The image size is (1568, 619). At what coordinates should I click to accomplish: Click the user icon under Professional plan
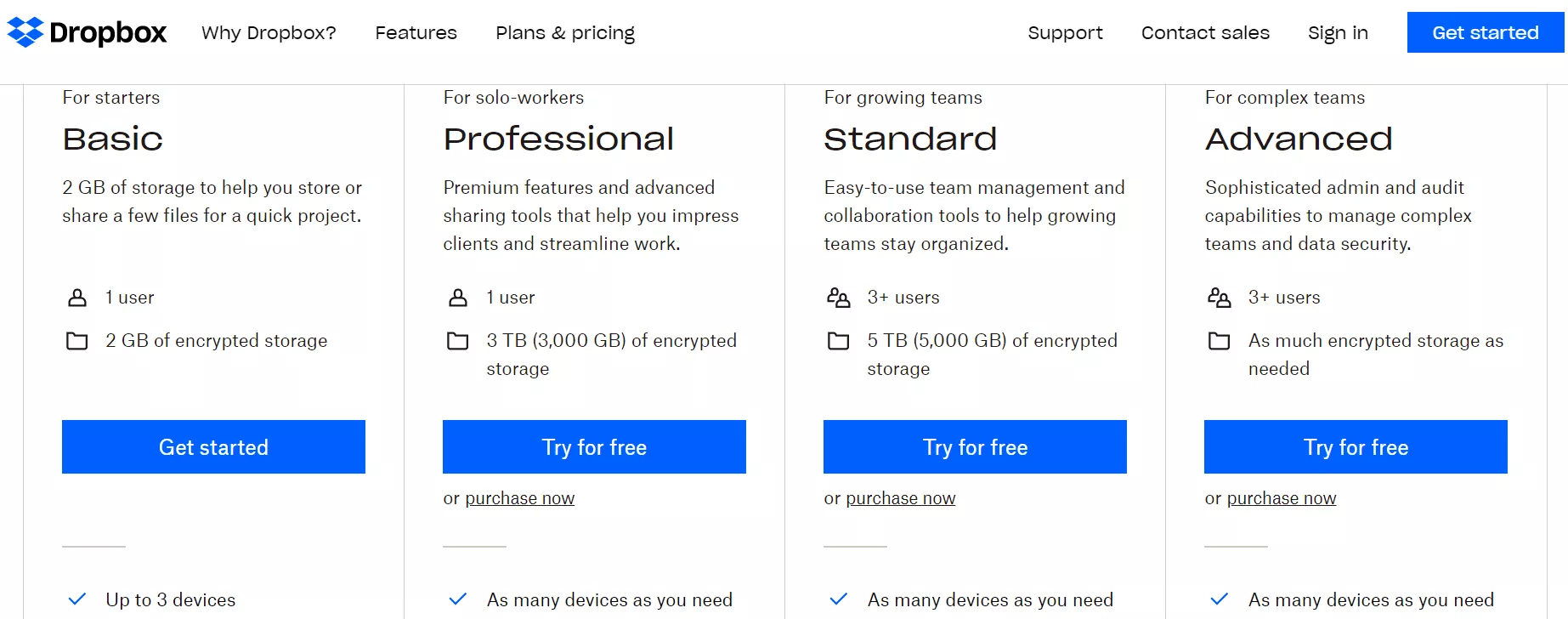457,297
